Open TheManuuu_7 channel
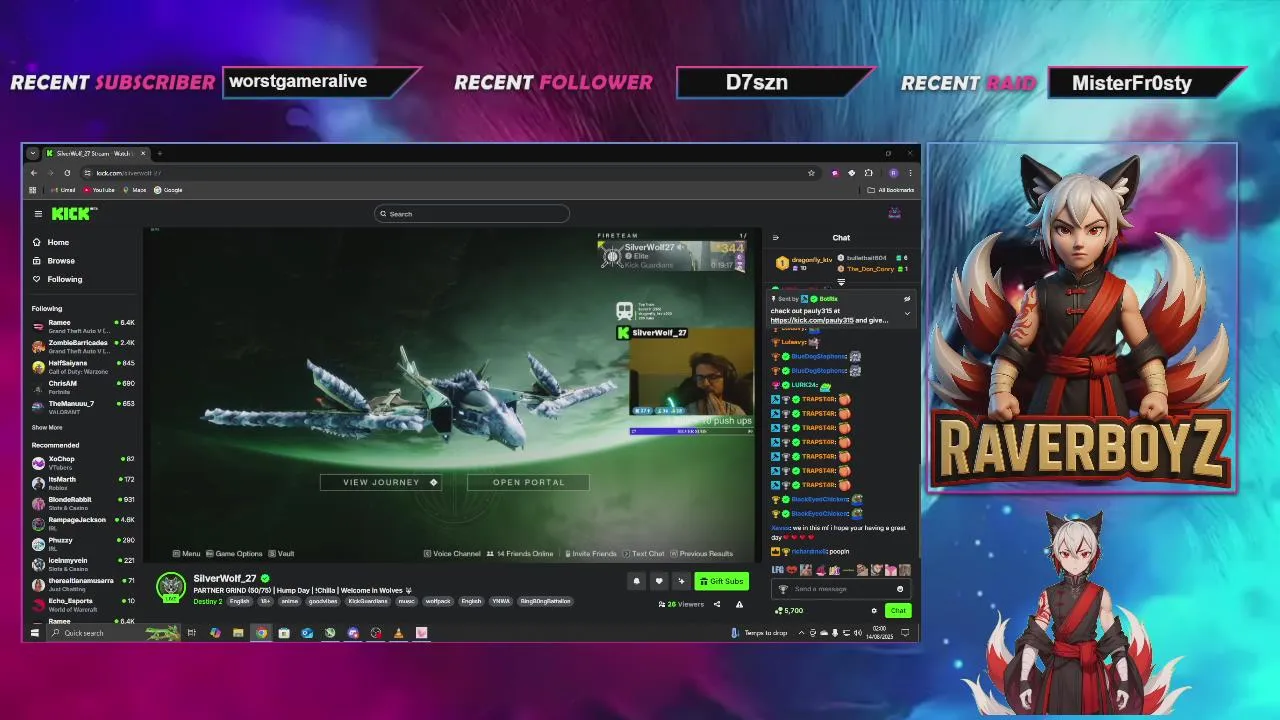This screenshot has height=720, width=1280. [x=83, y=407]
